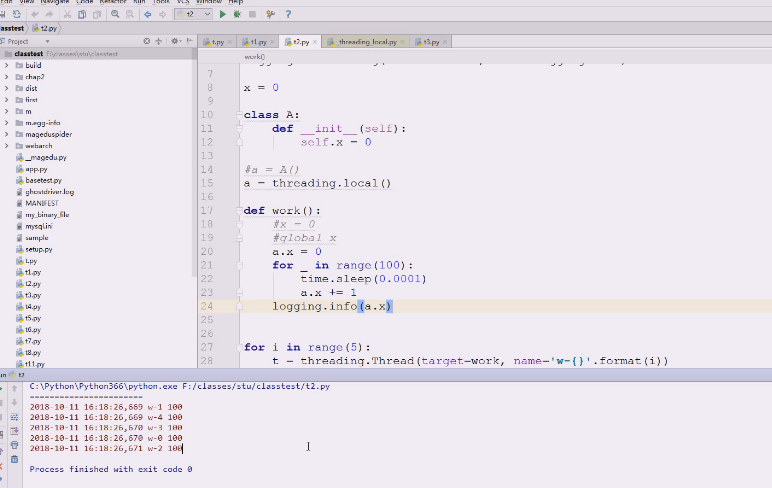The height and width of the screenshot is (488, 772).
Task: Click the Find magnifier icon
Action: coord(115,14)
